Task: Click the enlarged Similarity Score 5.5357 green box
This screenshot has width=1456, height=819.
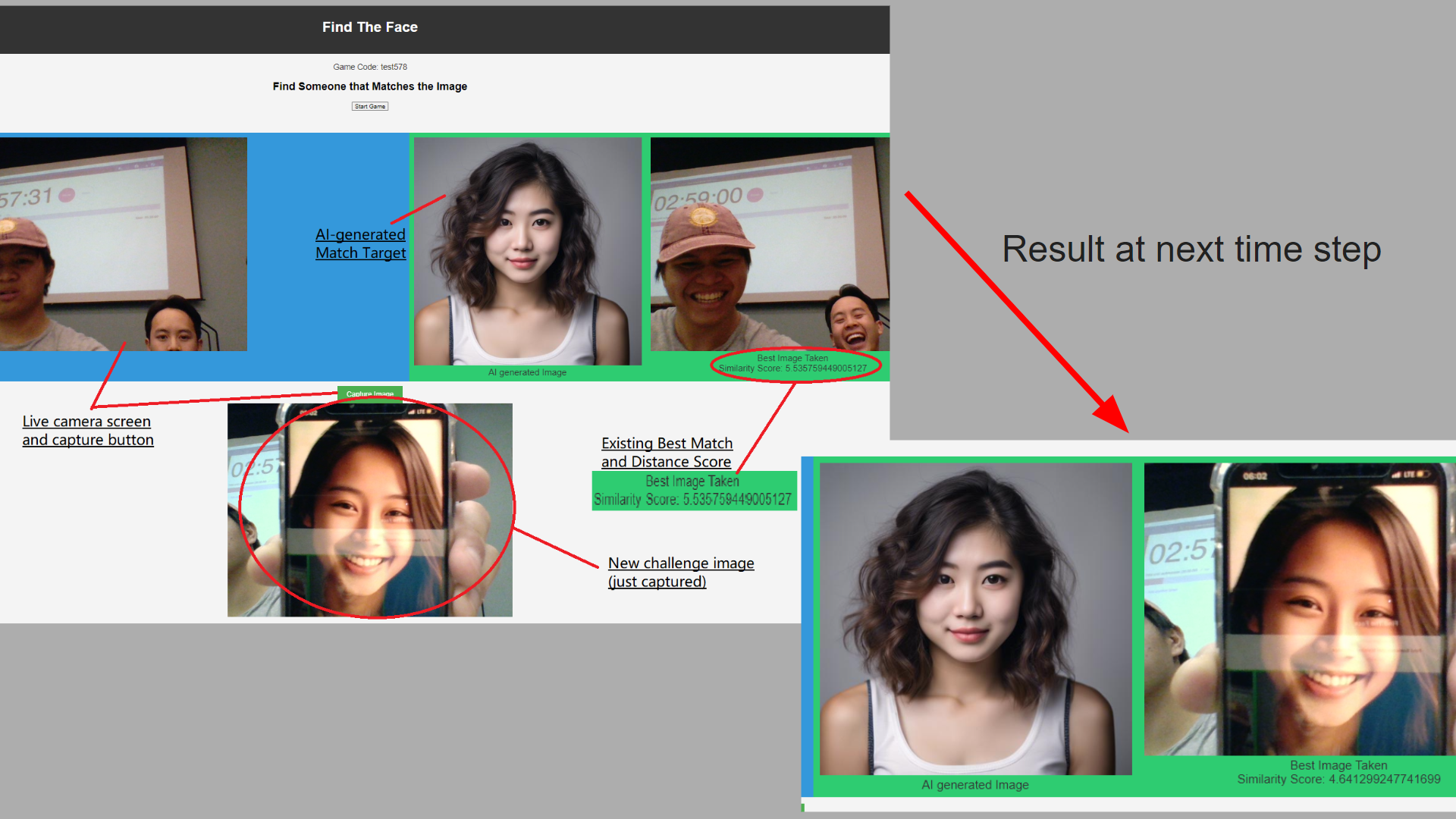Action: (693, 491)
